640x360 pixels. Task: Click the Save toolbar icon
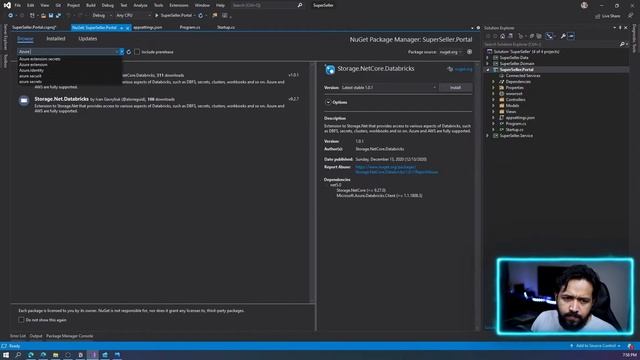click(51, 16)
